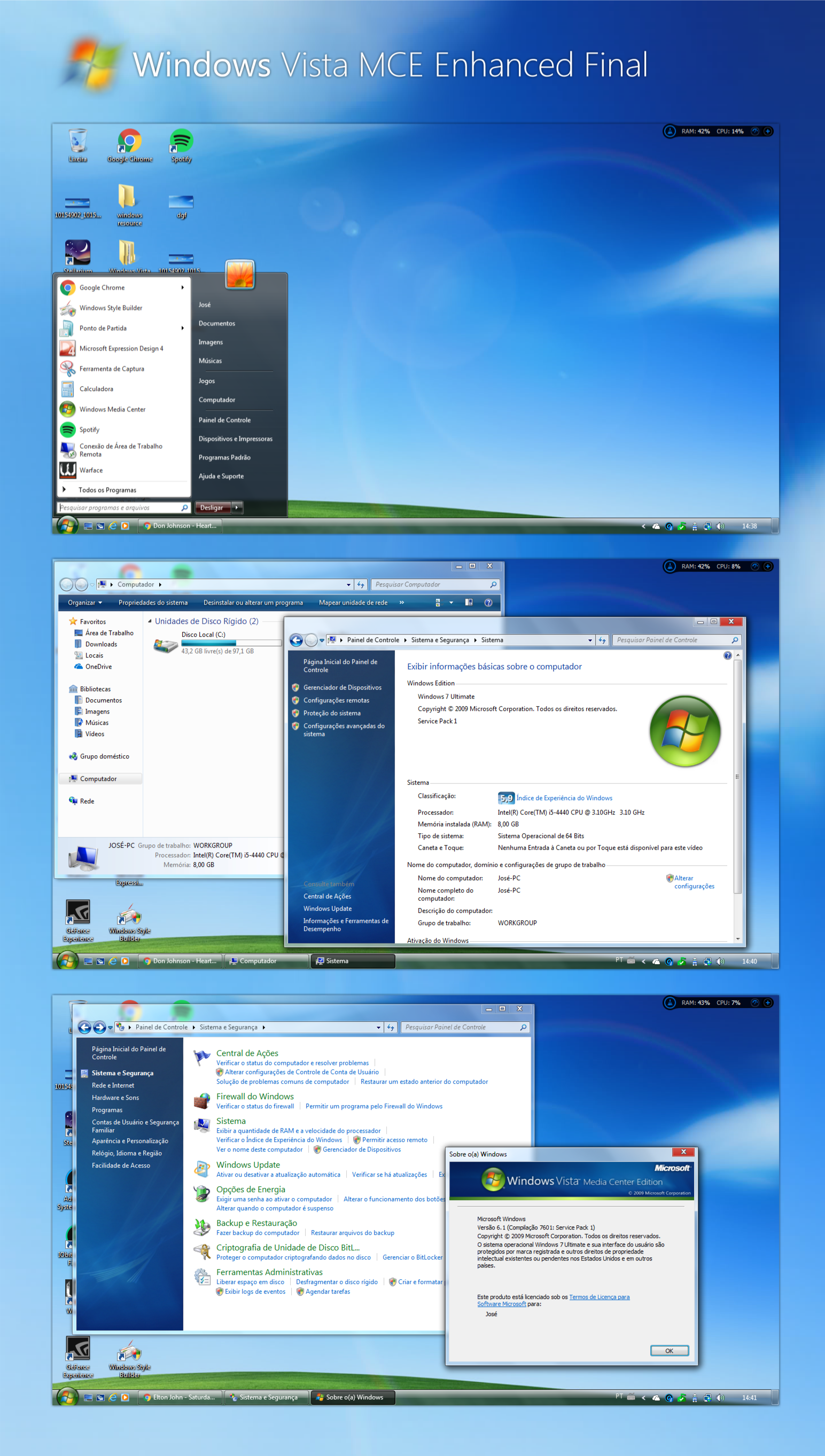The width and height of the screenshot is (825, 1456).
Task: Click the Disco Local (C:) usage bar
Action: pos(231,643)
